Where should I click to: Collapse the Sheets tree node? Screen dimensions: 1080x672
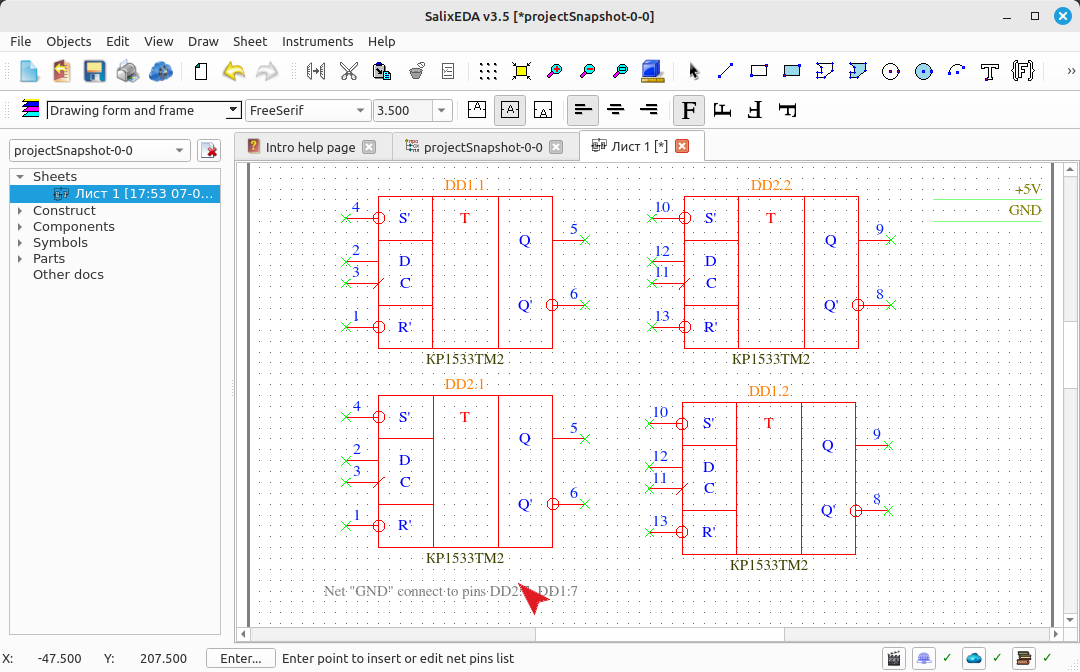[20, 177]
